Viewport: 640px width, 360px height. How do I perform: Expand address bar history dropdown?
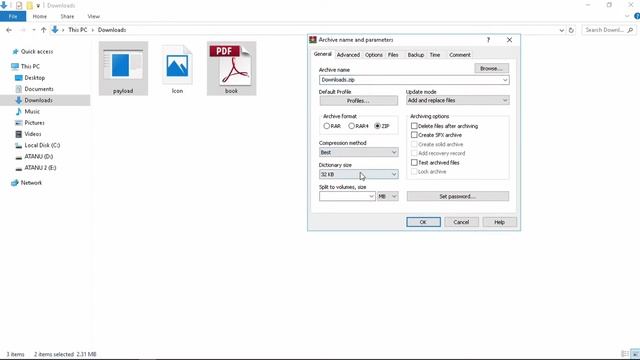coord(562,30)
